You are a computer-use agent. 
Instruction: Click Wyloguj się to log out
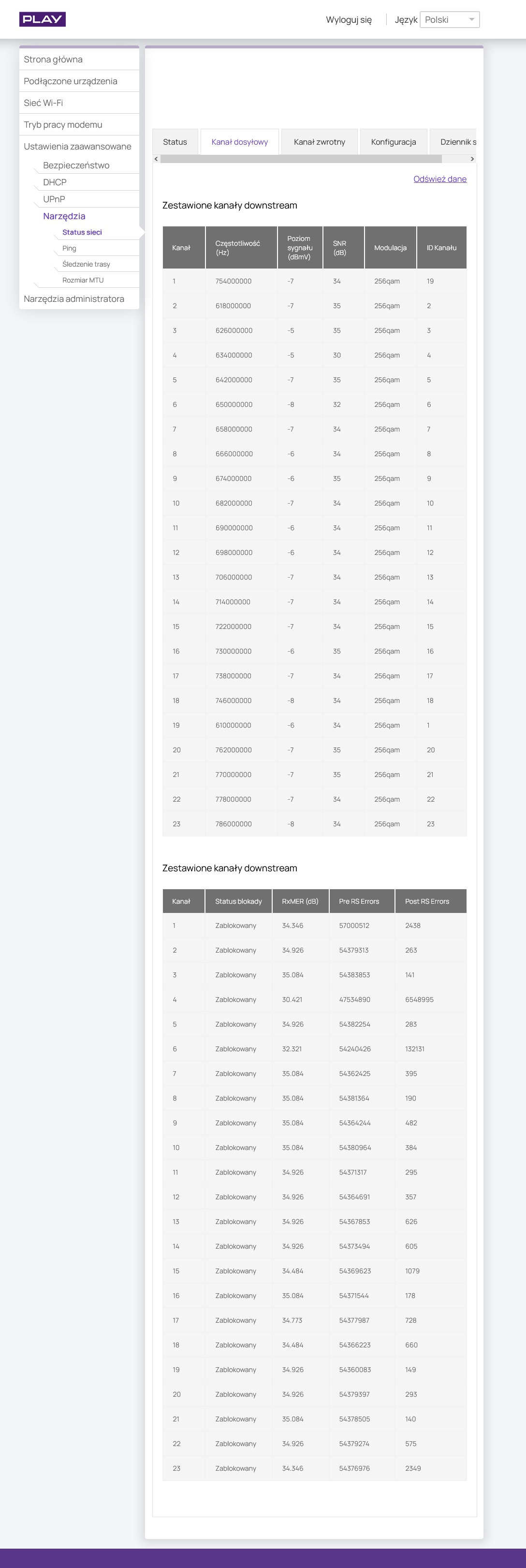pyautogui.click(x=349, y=20)
